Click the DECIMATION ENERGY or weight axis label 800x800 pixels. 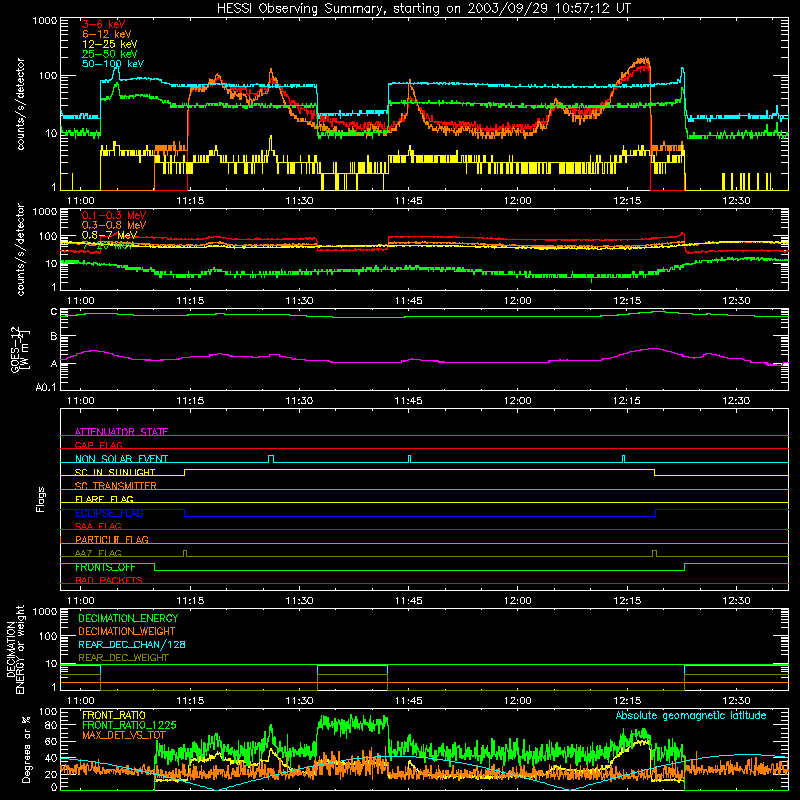[15, 649]
